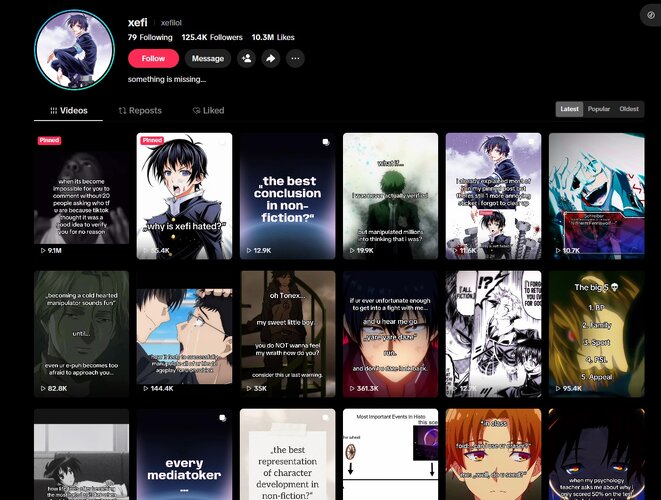Click the Pinned badge on first video
The image size is (661, 500).
coord(49,140)
